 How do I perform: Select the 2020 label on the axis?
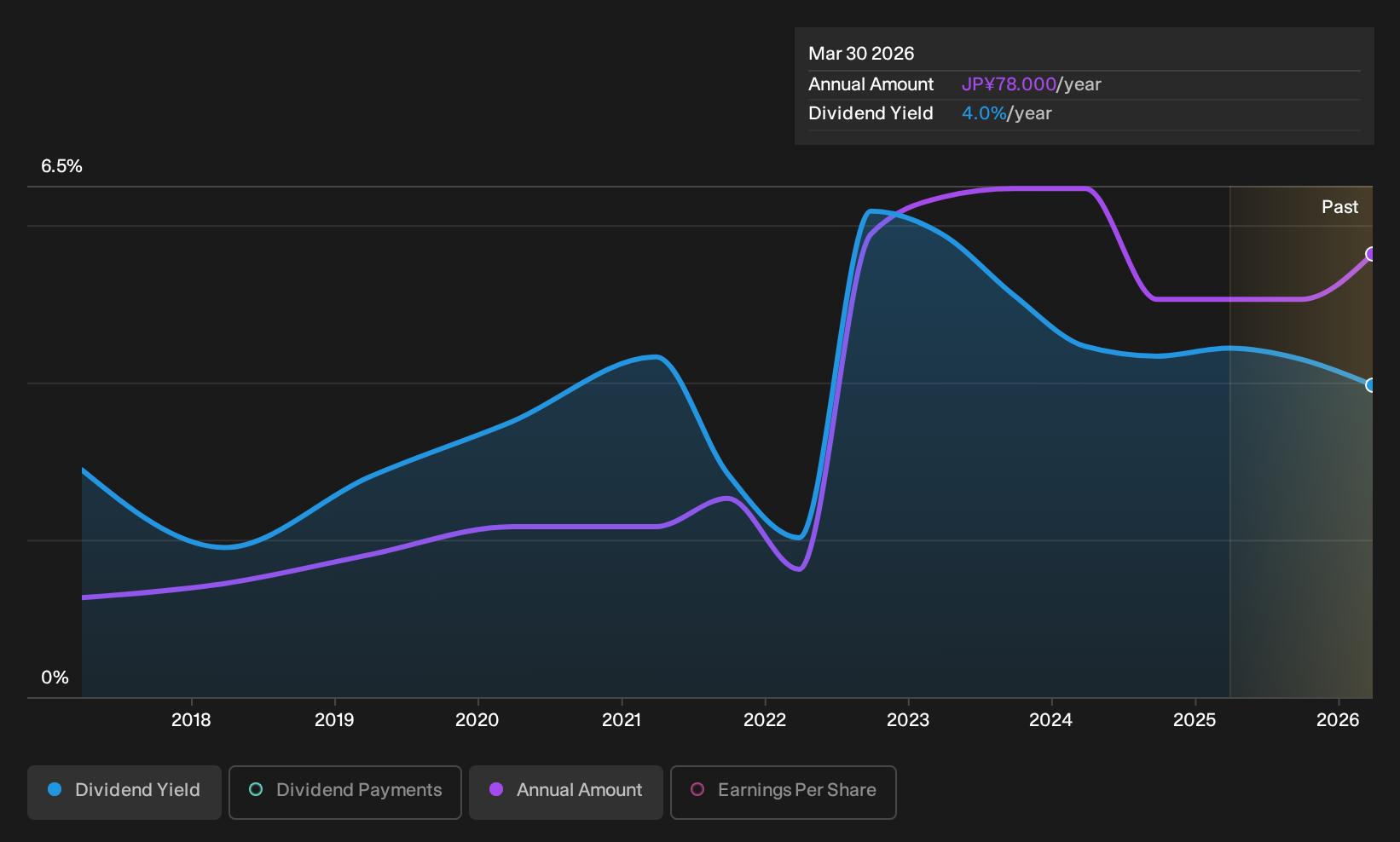477,720
